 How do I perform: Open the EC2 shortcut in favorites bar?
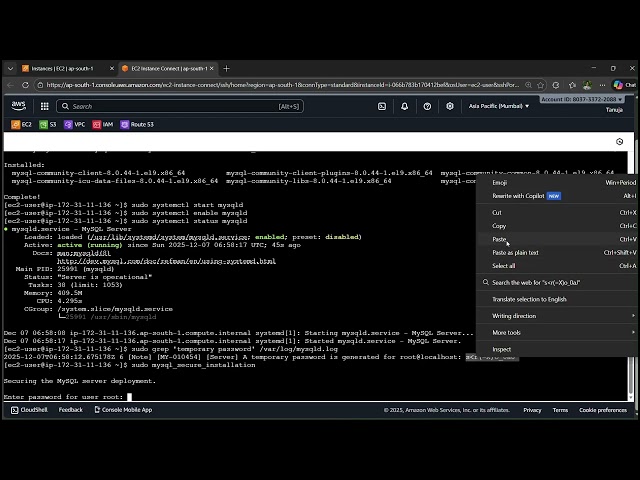pyautogui.click(x=21, y=124)
